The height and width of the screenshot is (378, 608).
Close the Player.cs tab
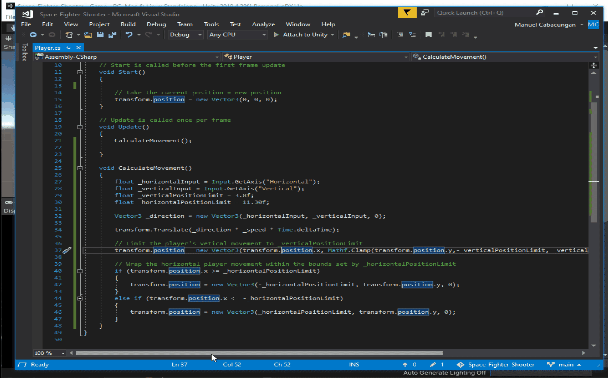coord(78,48)
